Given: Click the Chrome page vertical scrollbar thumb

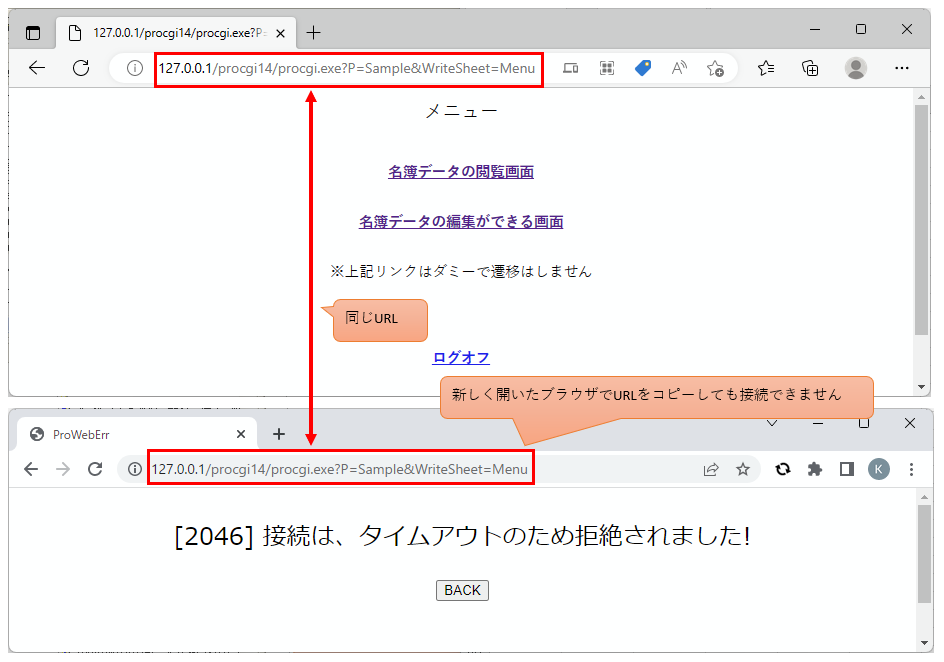Looking at the screenshot, I should [924, 554].
